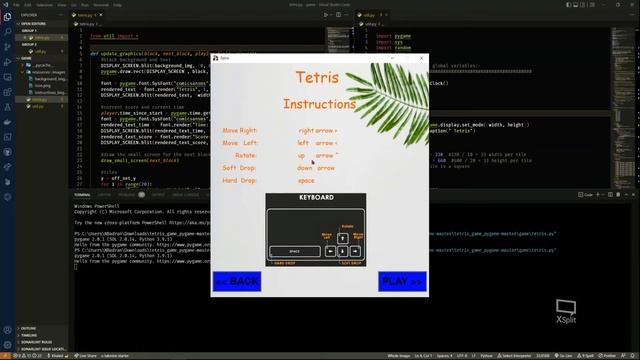Open the Testing flask icon in activity bar
The image size is (640, 360).
7,107
